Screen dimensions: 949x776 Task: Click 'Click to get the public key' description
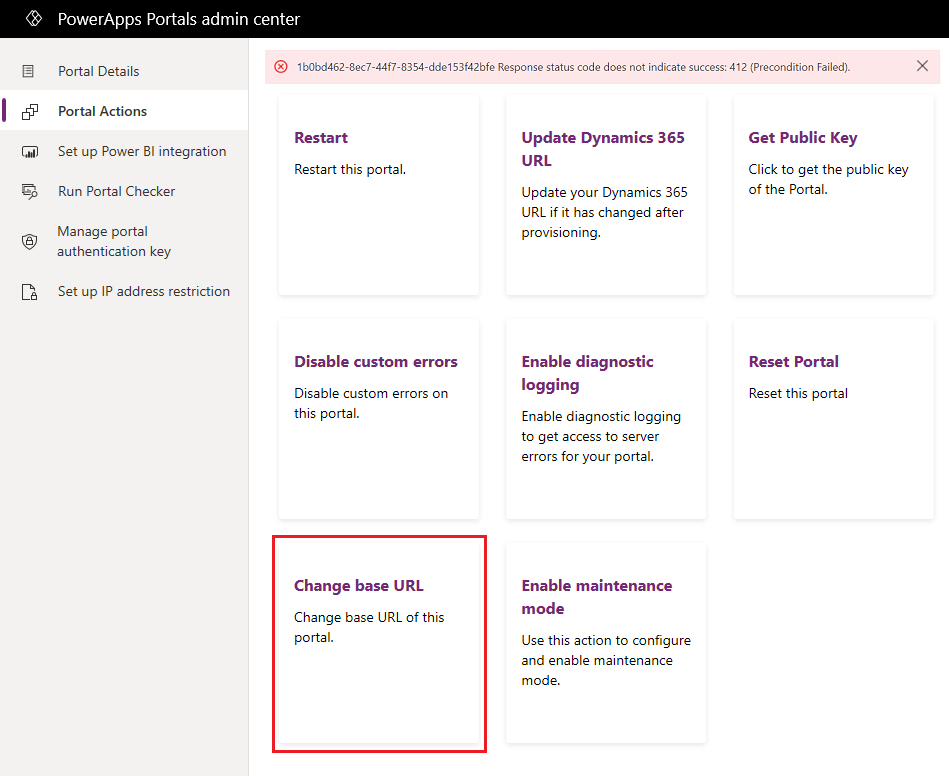[x=828, y=179]
